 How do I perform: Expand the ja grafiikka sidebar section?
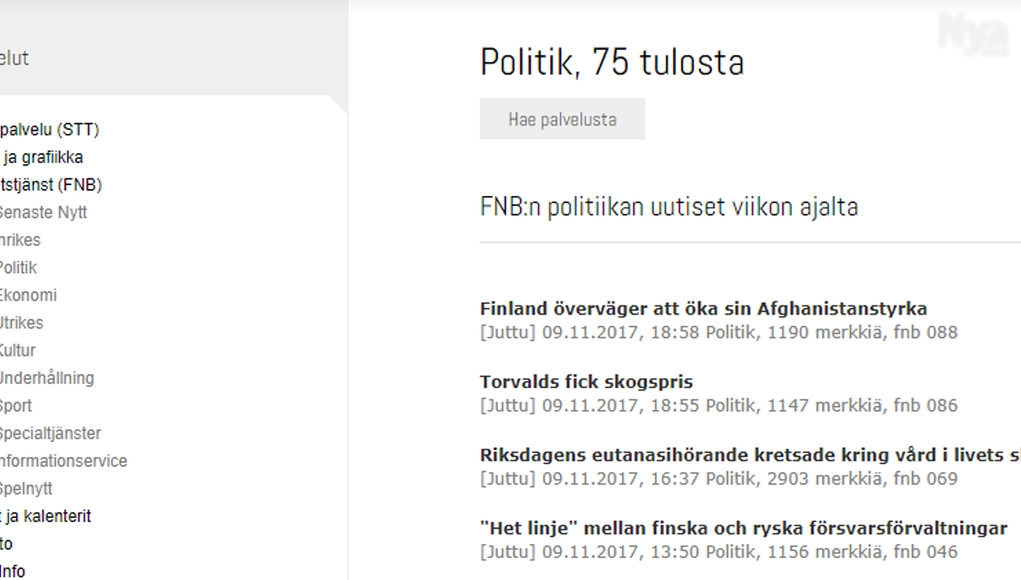pos(42,157)
